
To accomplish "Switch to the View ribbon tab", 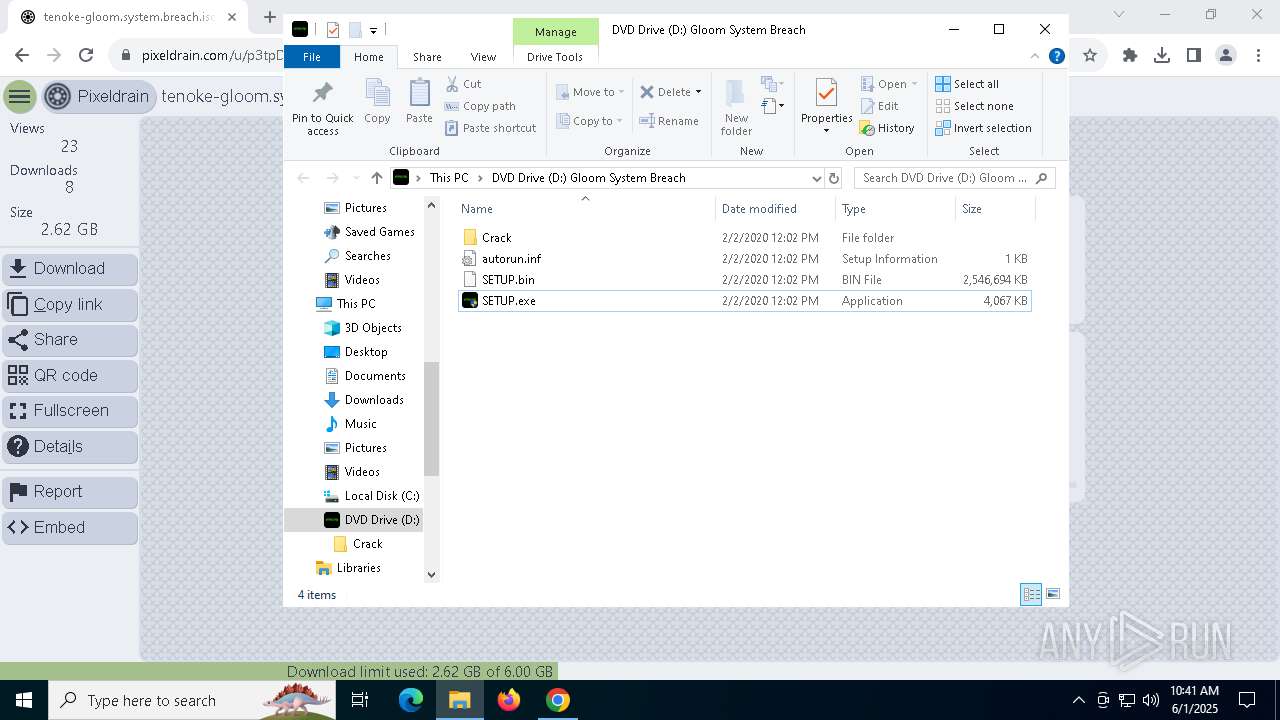I will pos(483,57).
